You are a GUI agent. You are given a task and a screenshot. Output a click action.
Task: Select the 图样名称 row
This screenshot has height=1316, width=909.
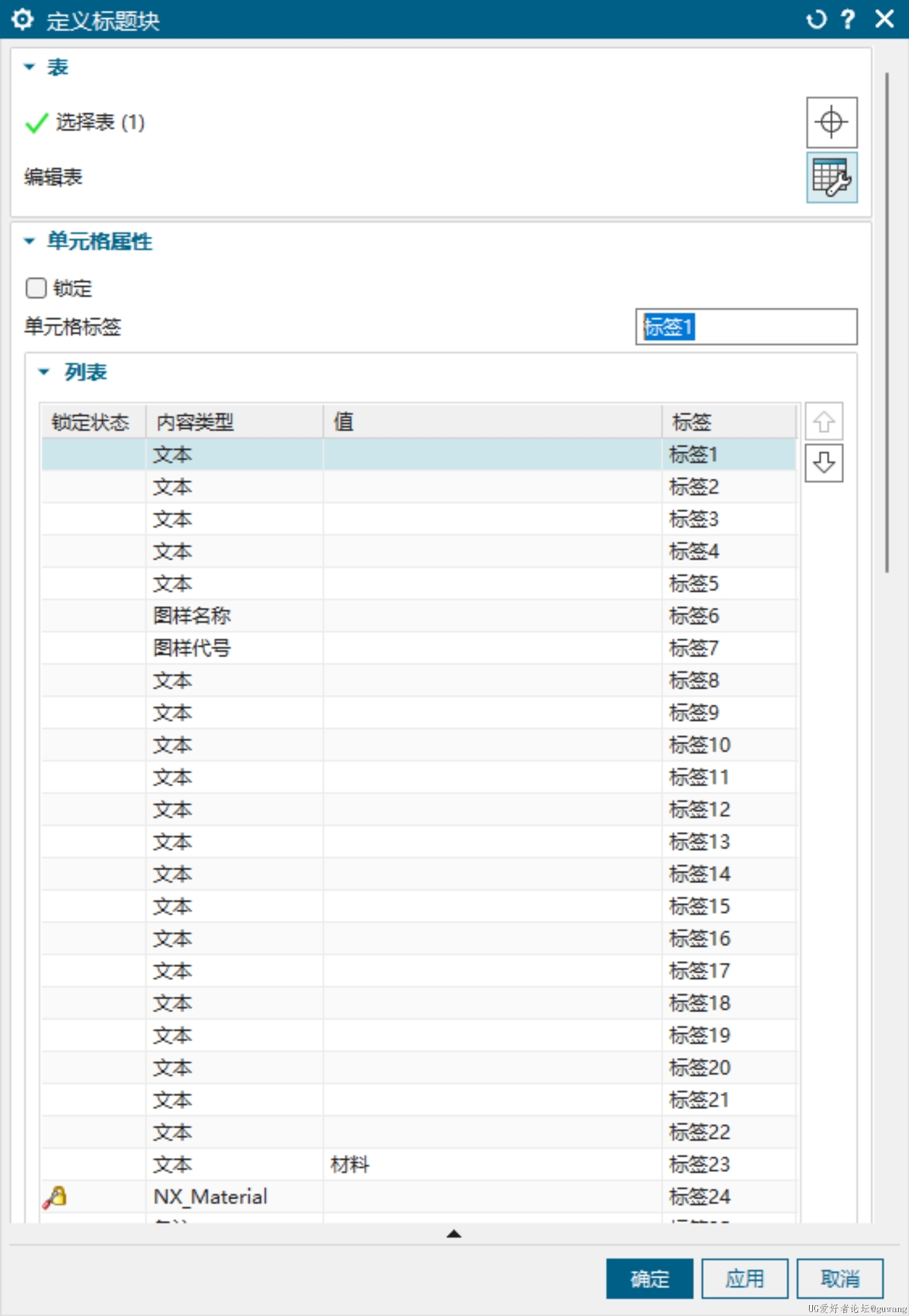click(x=419, y=616)
